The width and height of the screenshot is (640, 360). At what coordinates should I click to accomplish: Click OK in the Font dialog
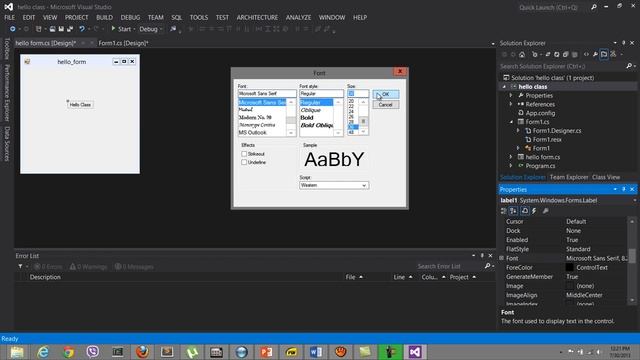(x=386, y=94)
